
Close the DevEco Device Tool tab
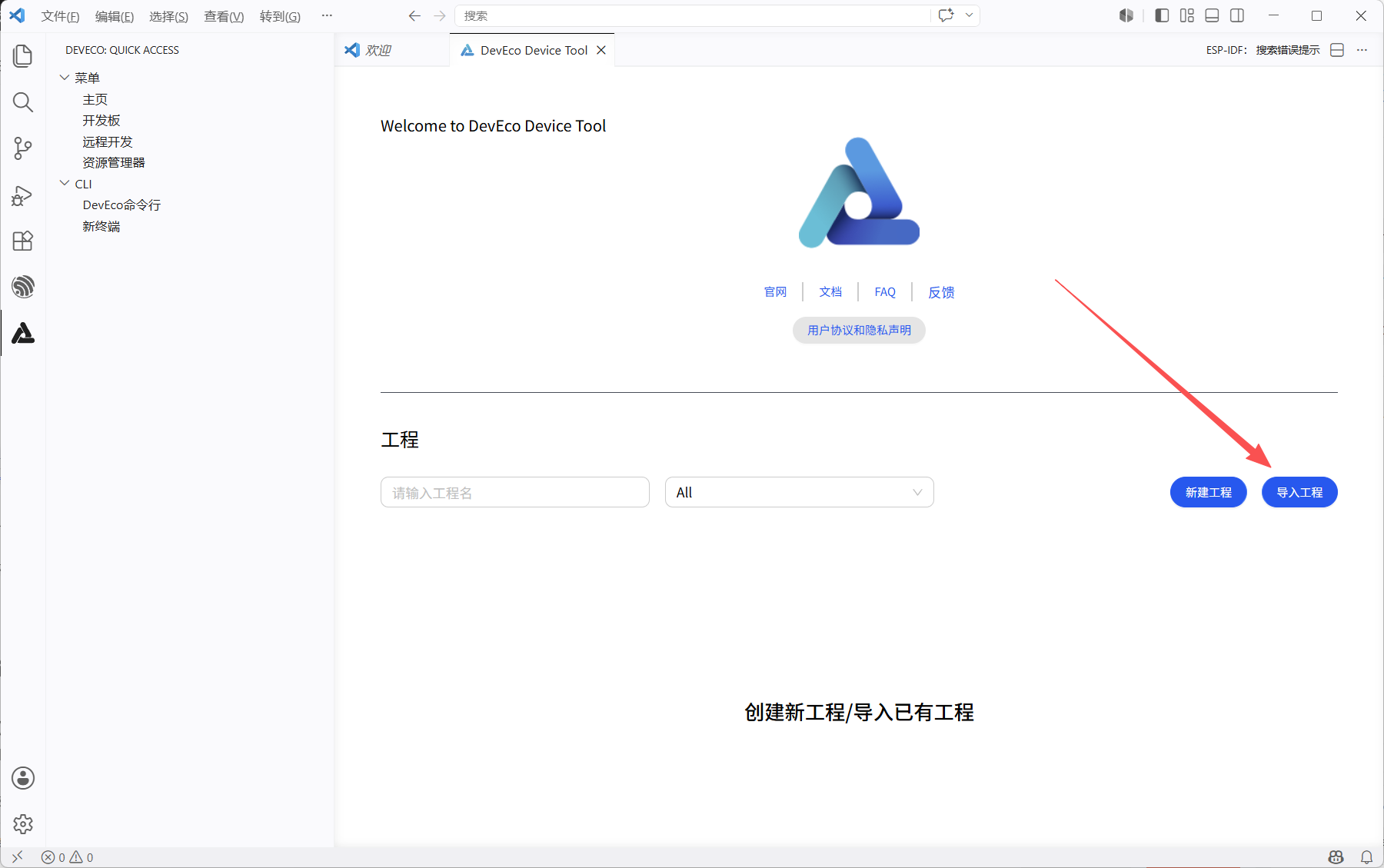click(601, 50)
